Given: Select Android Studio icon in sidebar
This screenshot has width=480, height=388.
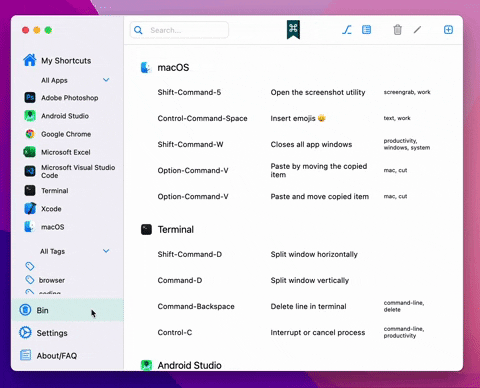Looking at the screenshot, I should [30, 116].
